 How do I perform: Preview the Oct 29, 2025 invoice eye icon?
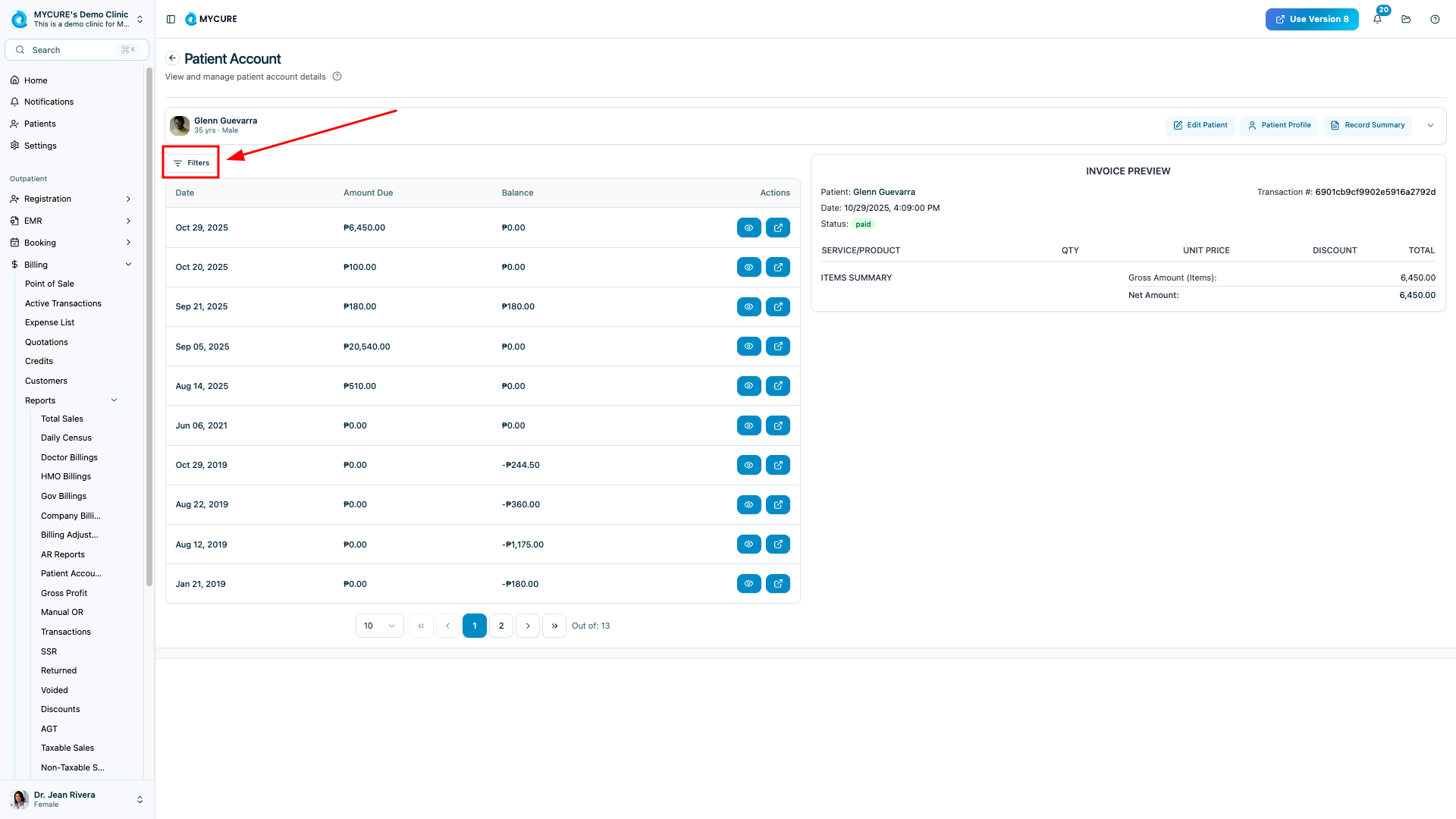point(748,227)
